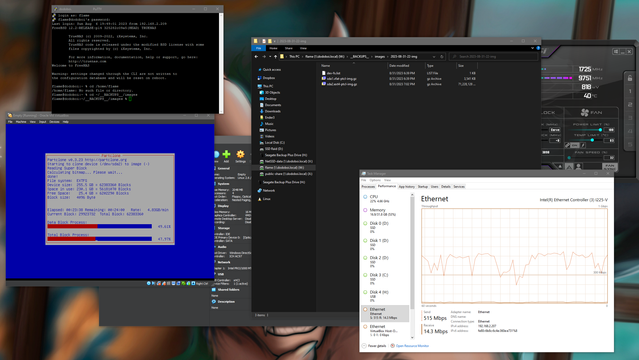This screenshot has height=360, width=639.
Task: Expand the File Explorer ribbon chevron
Action: pos(532,48)
